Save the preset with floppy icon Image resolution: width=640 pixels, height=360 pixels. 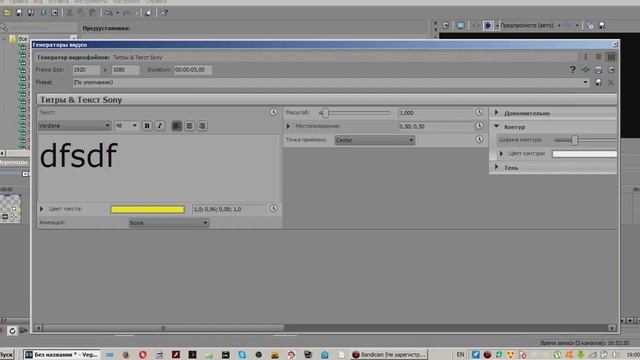point(598,82)
